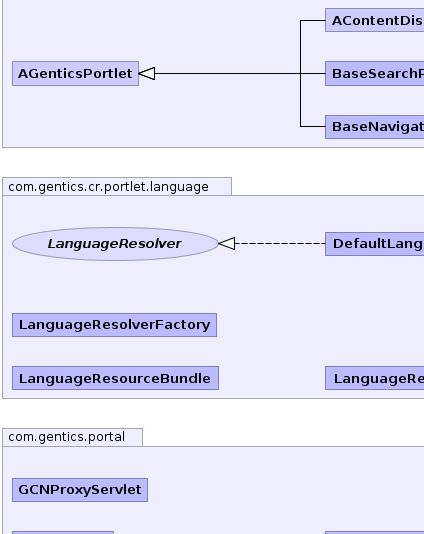424x534 pixels.
Task: Click the DefaultLang class node
Action: (x=375, y=244)
